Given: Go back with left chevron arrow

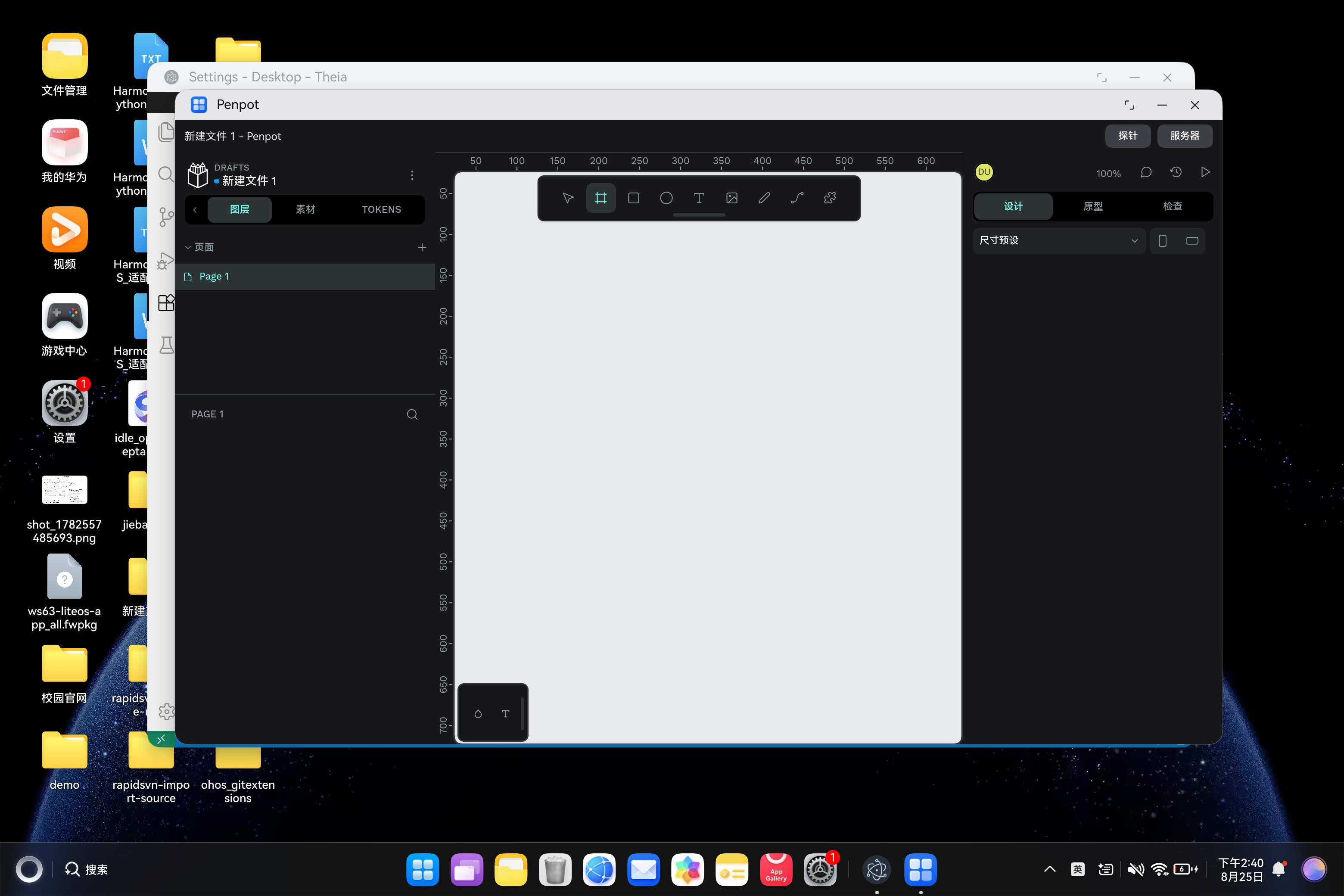Looking at the screenshot, I should [195, 210].
